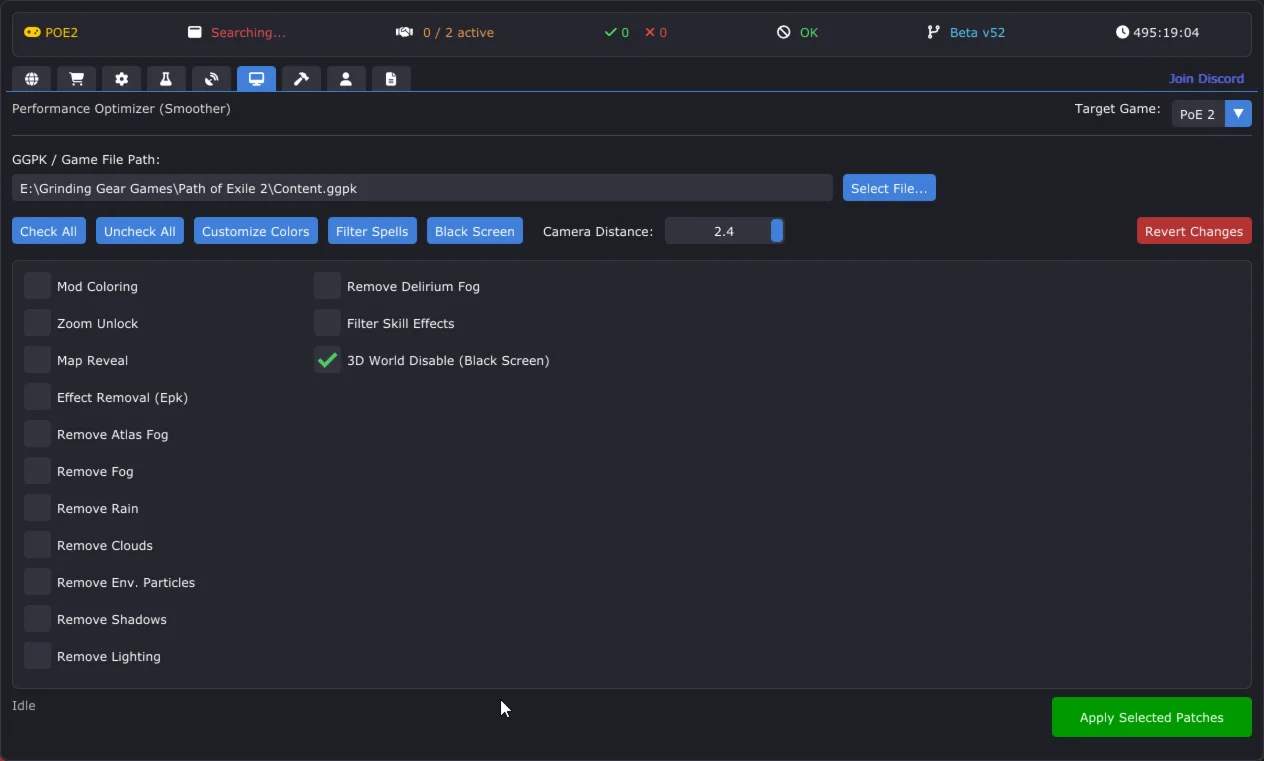Open the globe icon tab

click(x=32, y=79)
